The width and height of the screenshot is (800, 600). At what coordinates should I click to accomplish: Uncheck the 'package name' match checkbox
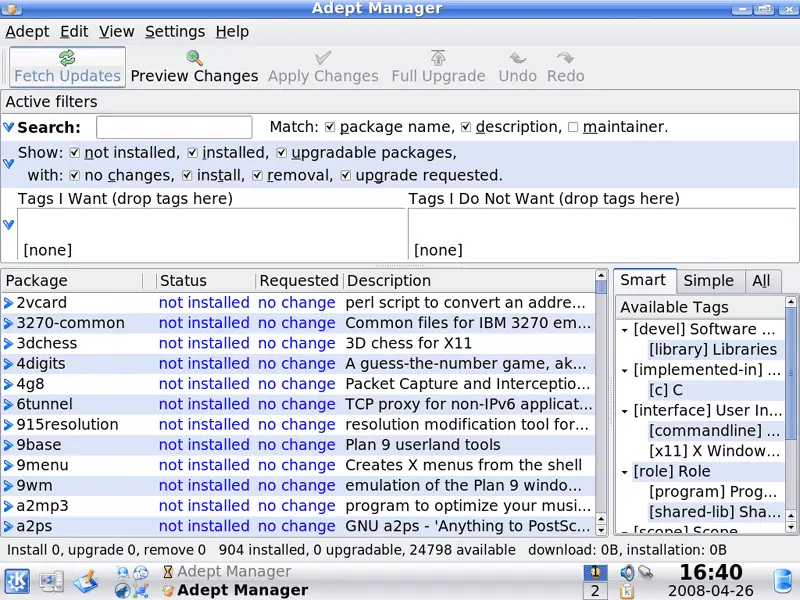(x=330, y=127)
